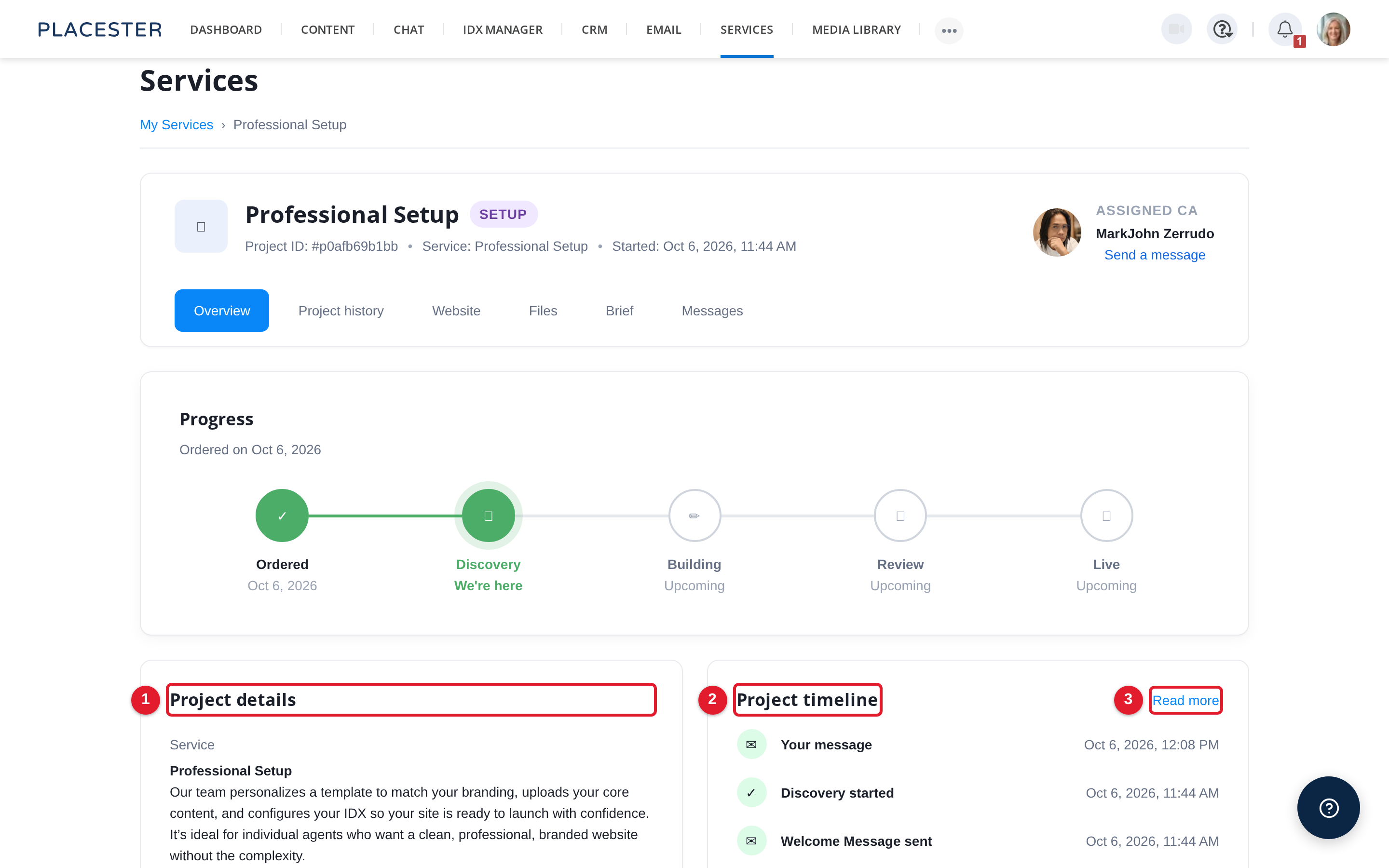Click the SETUP badge
This screenshot has width=1389, height=868.
(x=504, y=214)
